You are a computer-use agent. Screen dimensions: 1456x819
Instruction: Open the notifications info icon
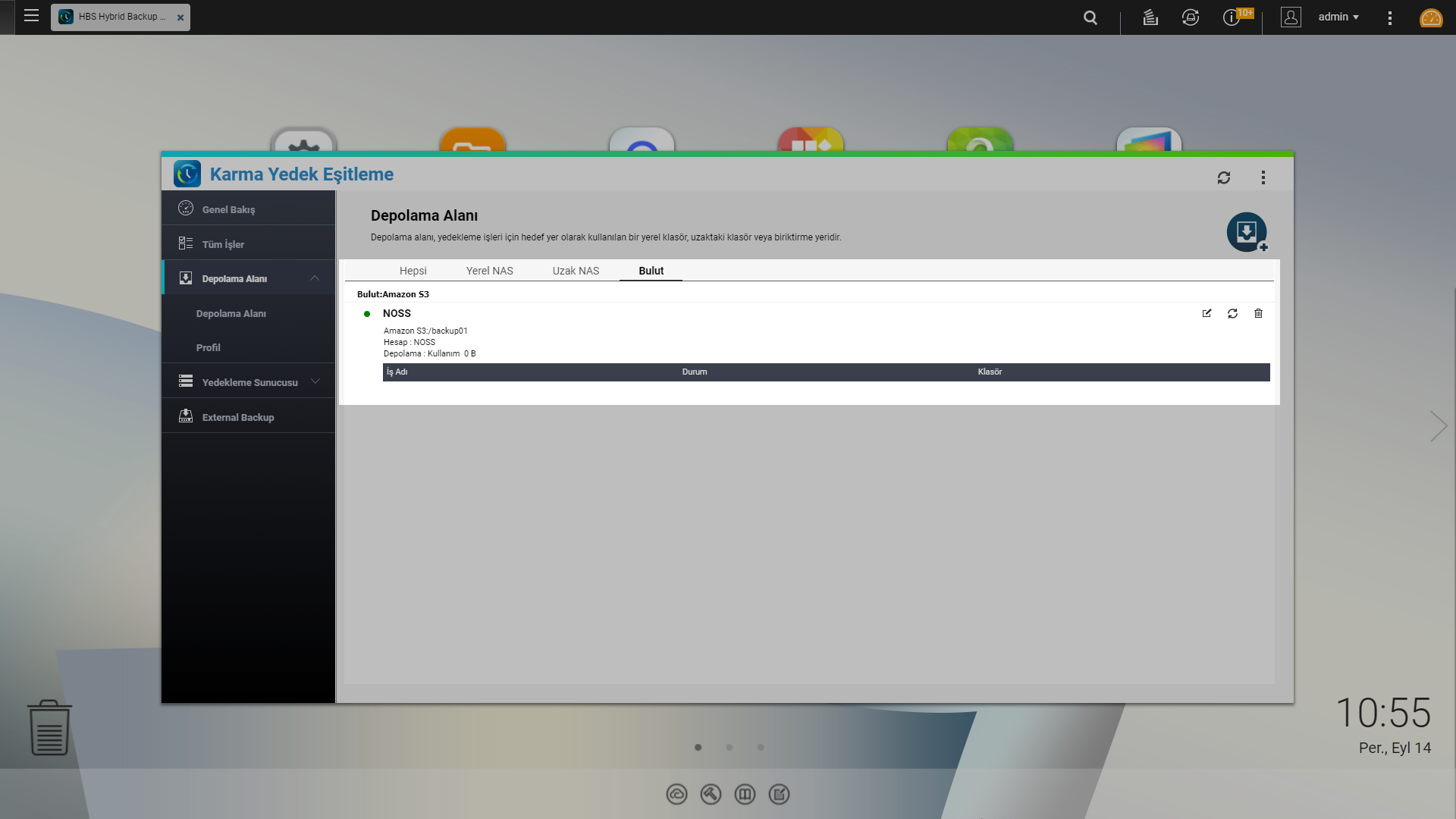pyautogui.click(x=1232, y=17)
